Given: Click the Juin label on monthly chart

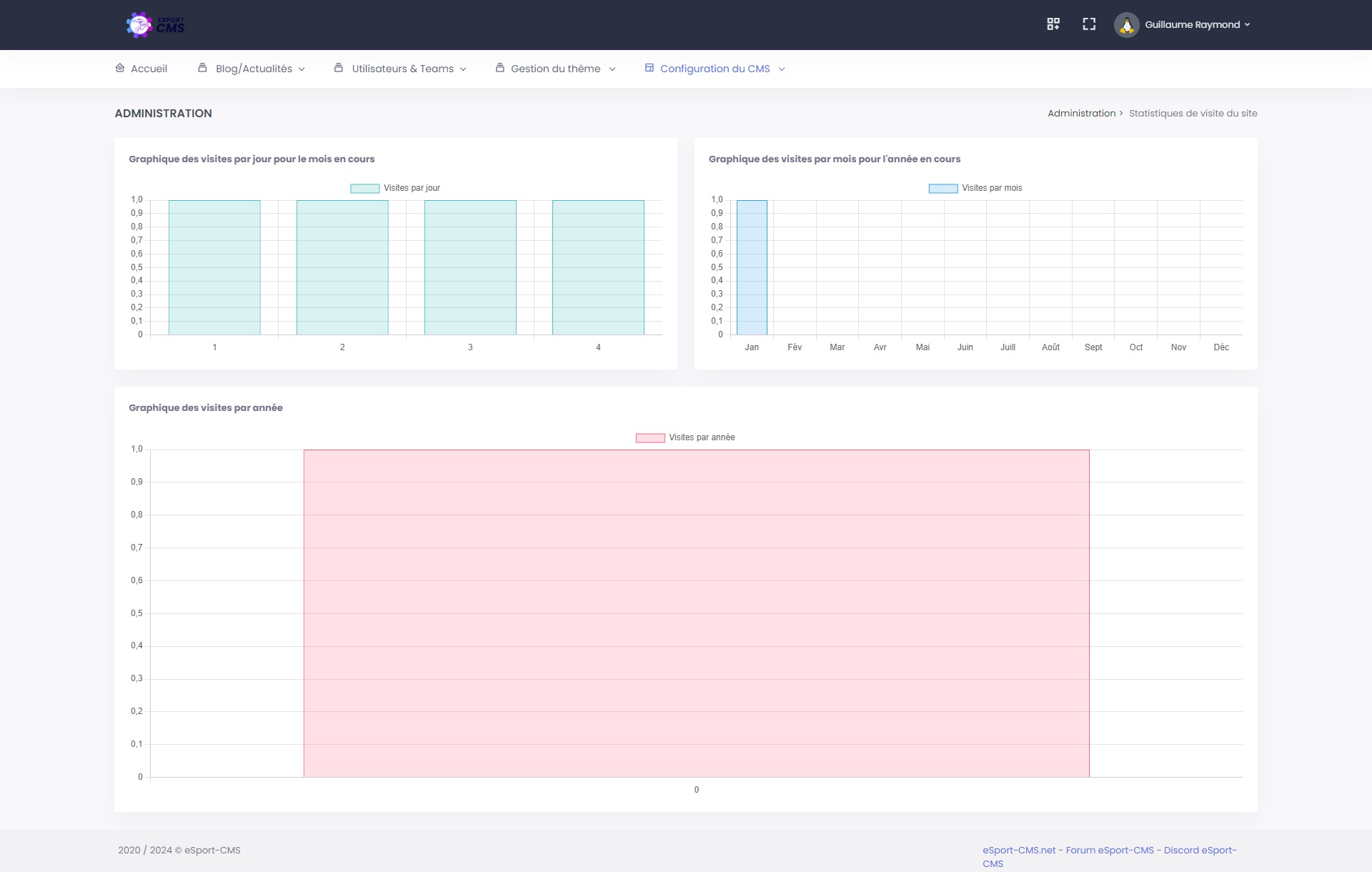Looking at the screenshot, I should click(x=965, y=347).
